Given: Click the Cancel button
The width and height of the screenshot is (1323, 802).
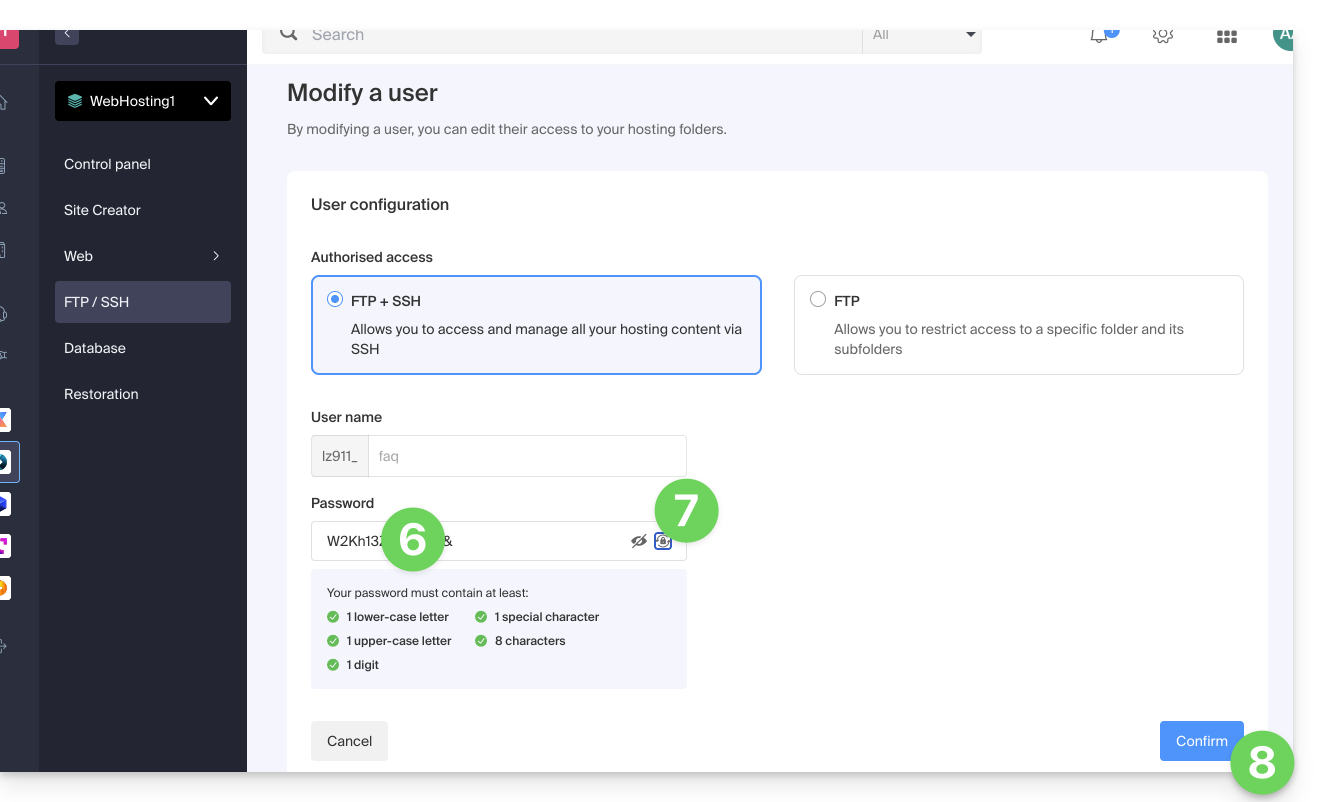Looking at the screenshot, I should [x=349, y=741].
